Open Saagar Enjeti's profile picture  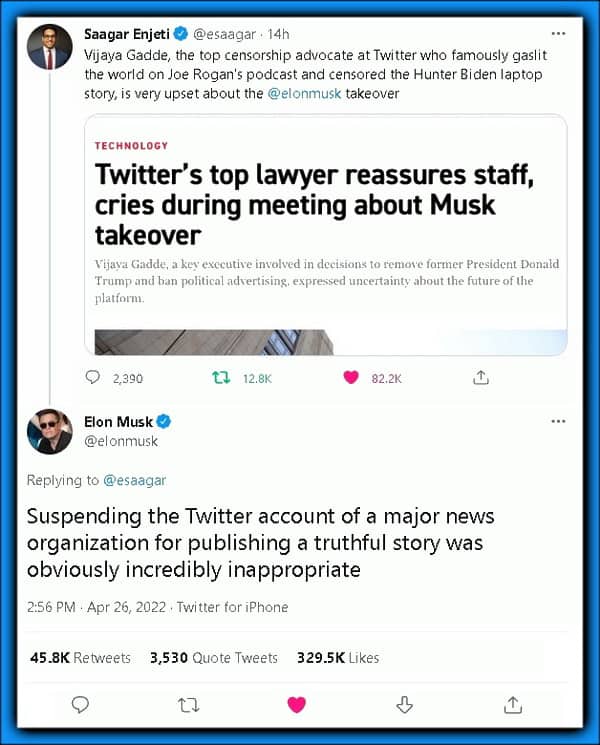point(50,47)
